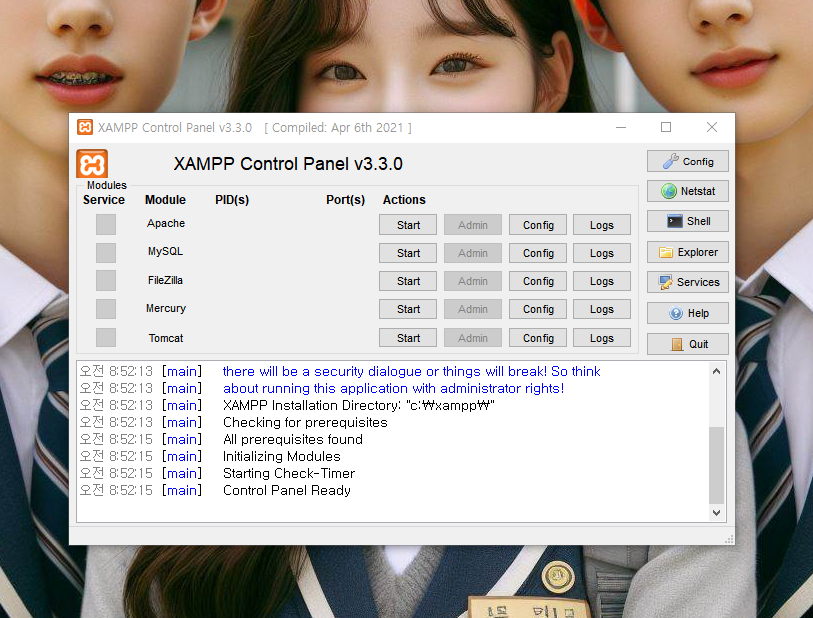Click the Mercury module name
This screenshot has width=813, height=618.
166,308
